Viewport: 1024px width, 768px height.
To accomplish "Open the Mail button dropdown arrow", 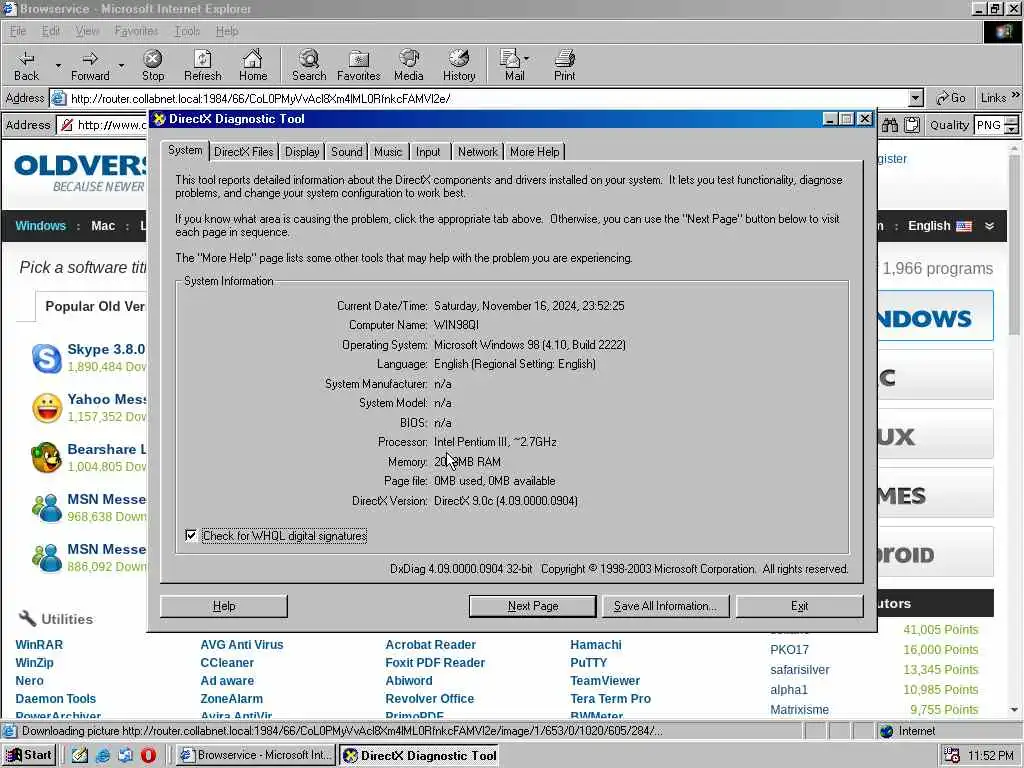I will point(526,59).
